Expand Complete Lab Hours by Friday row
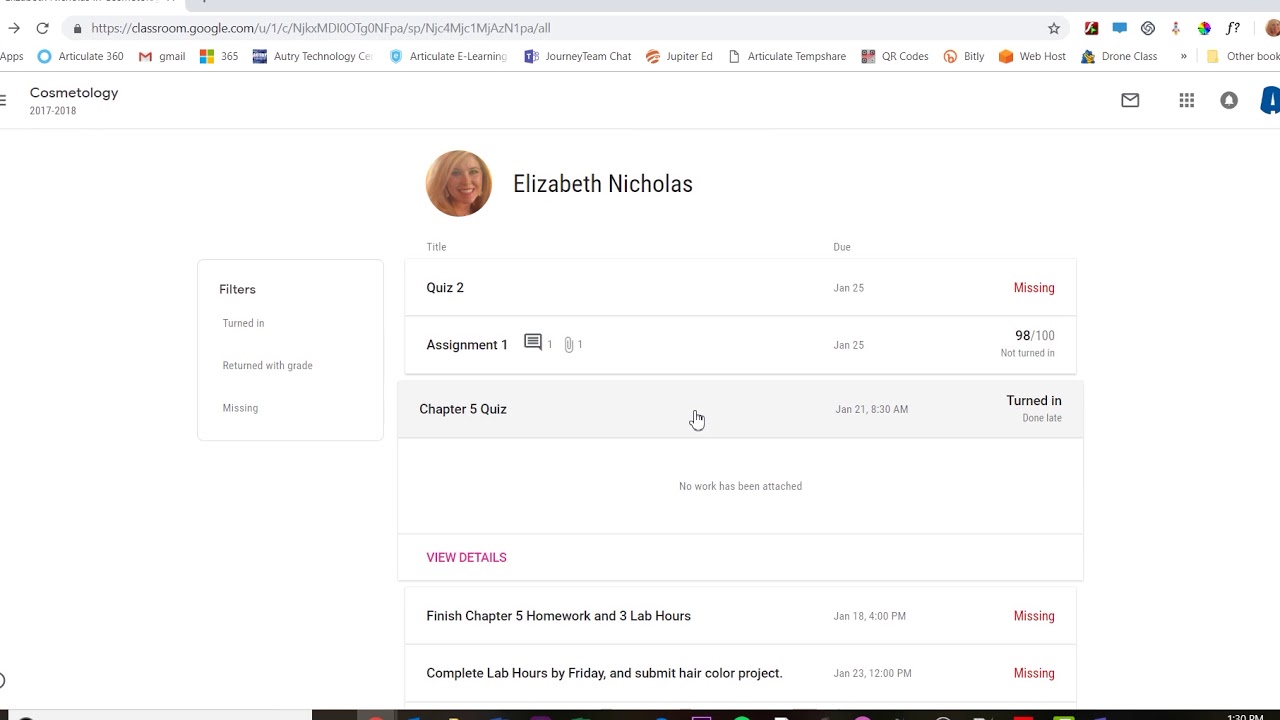Image resolution: width=1280 pixels, height=720 pixels. [x=740, y=673]
